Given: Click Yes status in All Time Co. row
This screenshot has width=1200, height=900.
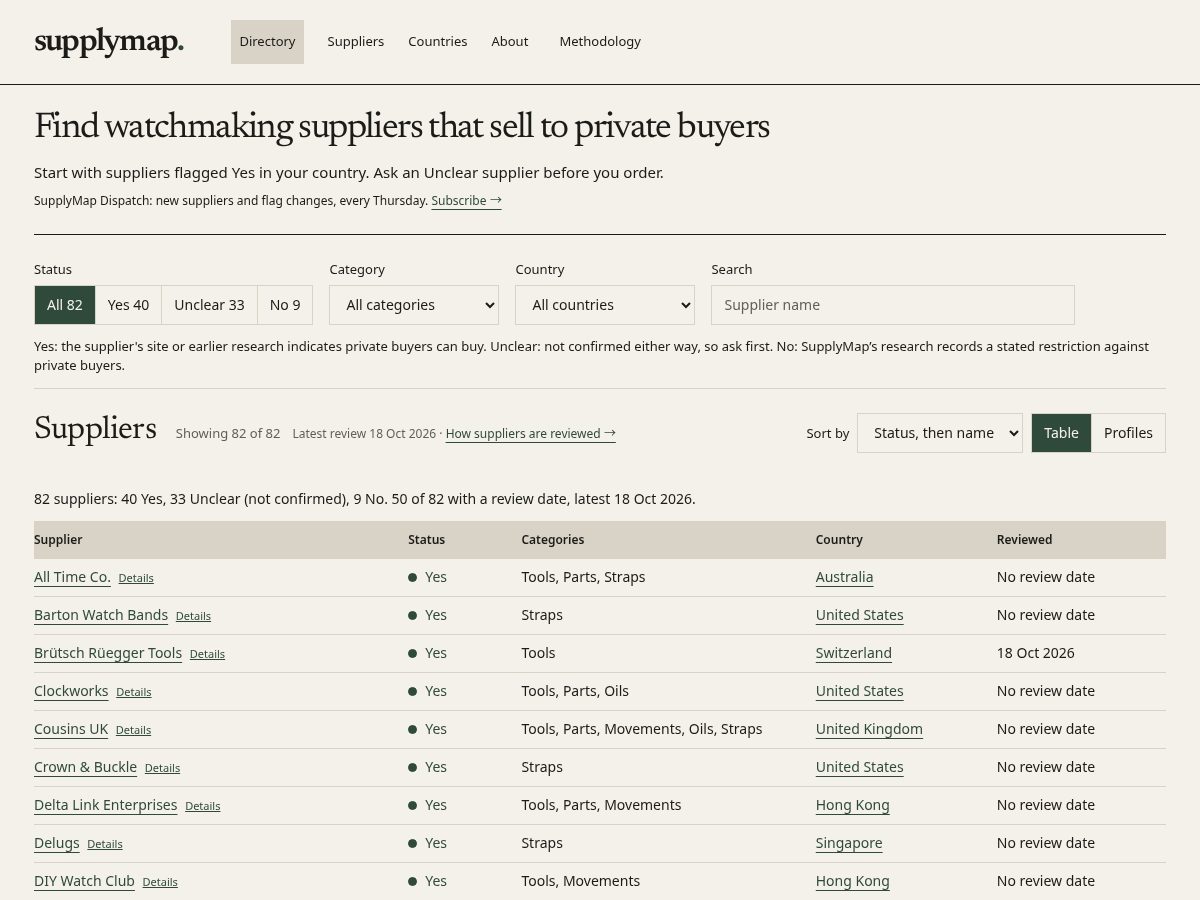Looking at the screenshot, I should pyautogui.click(x=428, y=577).
